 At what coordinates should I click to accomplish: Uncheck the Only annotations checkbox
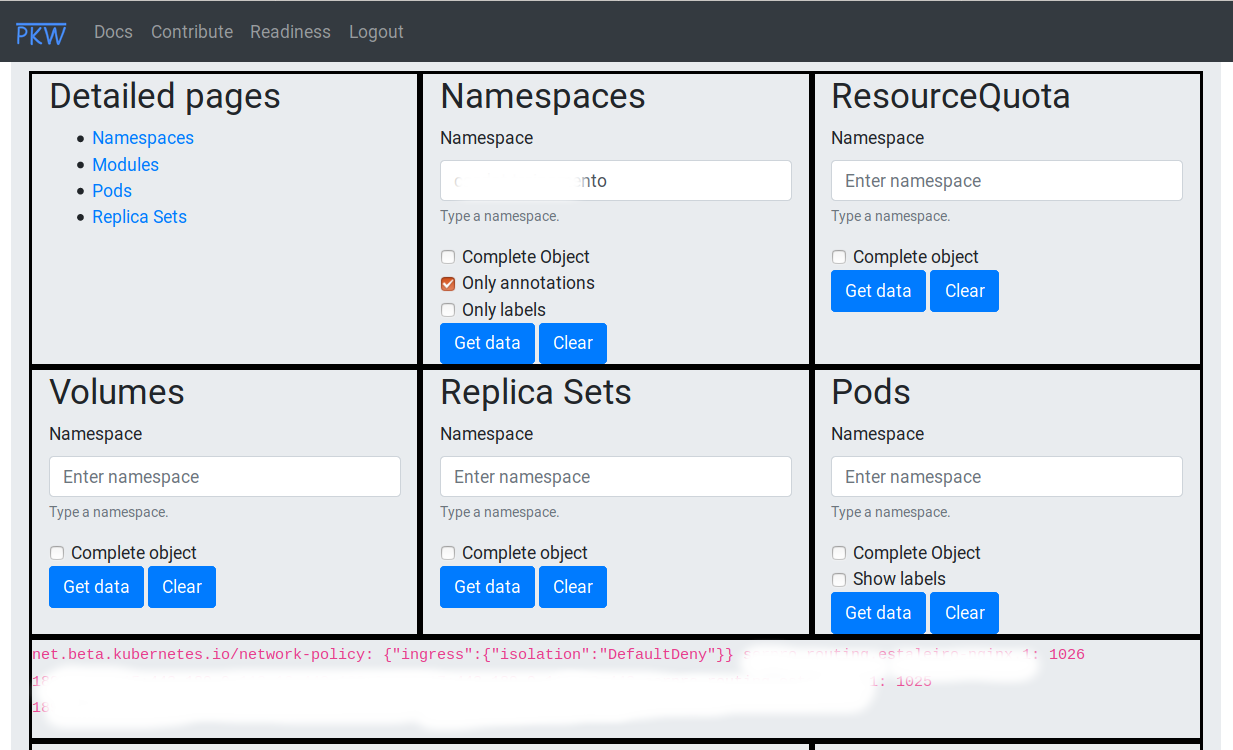pos(448,284)
